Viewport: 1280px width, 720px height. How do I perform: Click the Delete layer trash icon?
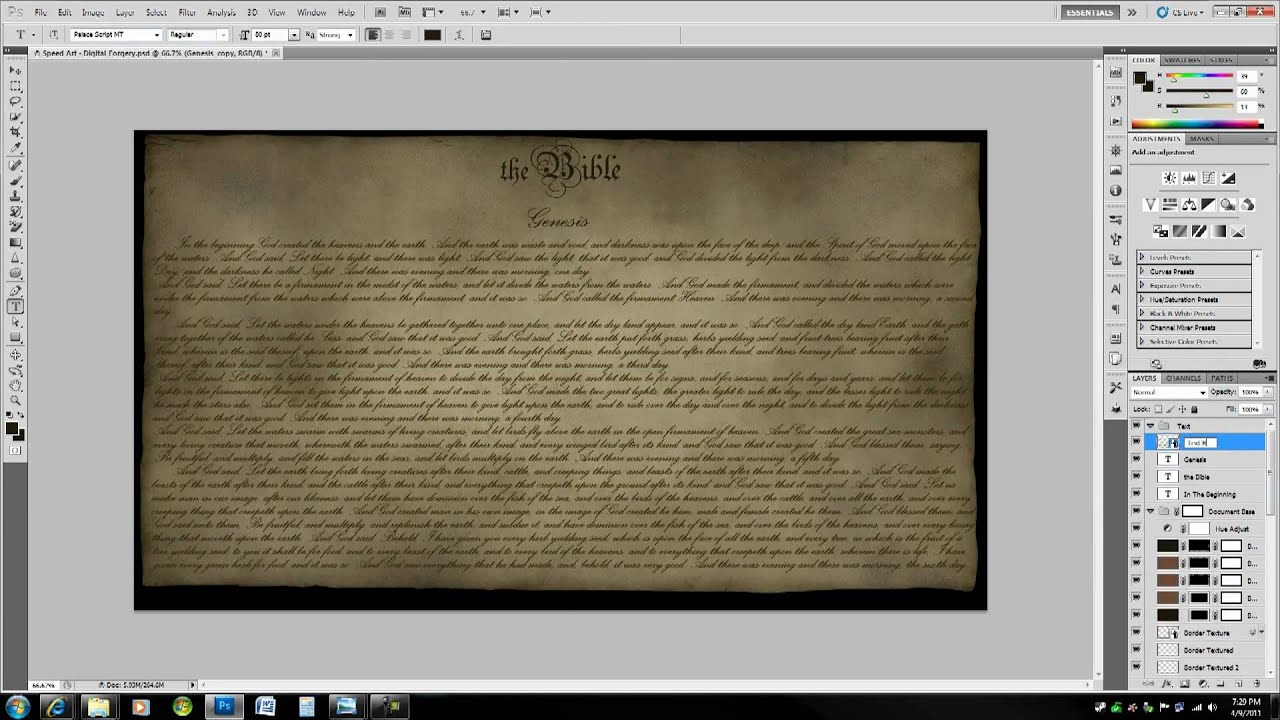click(1256, 685)
